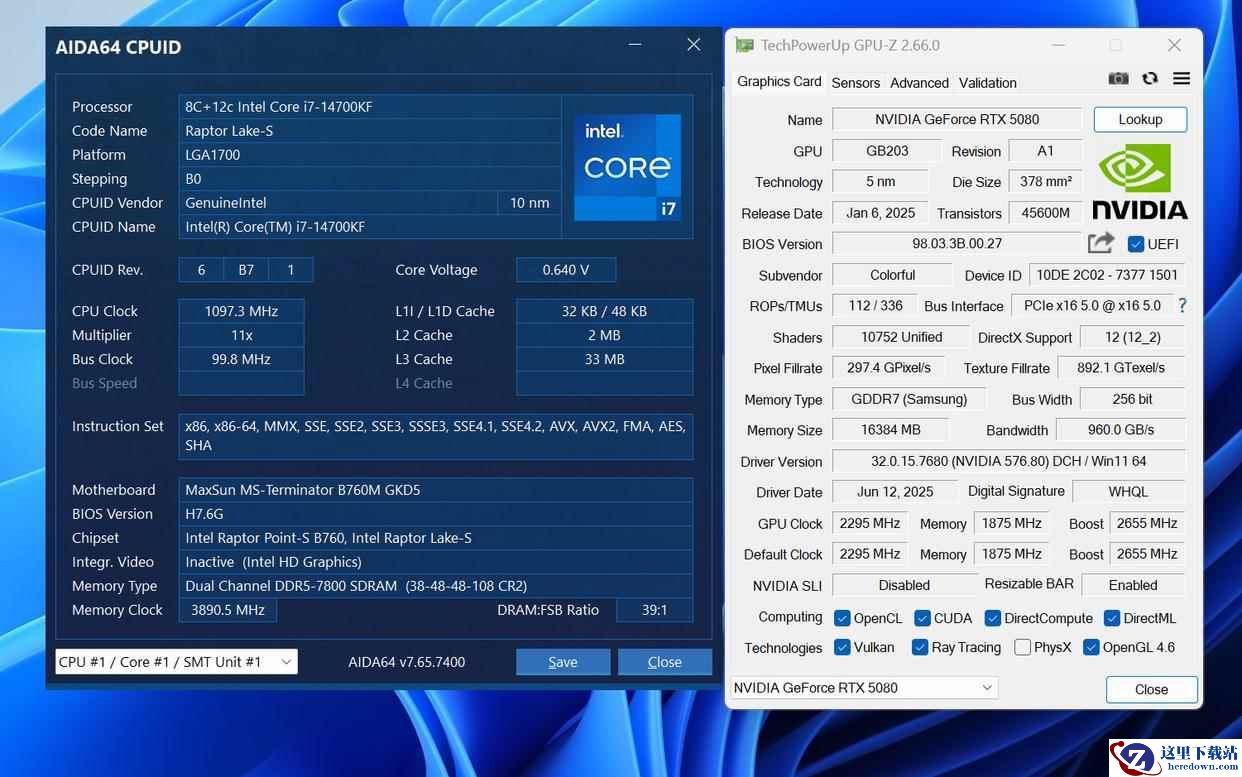Click the BIOS Version H7.6G value
The width and height of the screenshot is (1242, 777).
pos(436,514)
